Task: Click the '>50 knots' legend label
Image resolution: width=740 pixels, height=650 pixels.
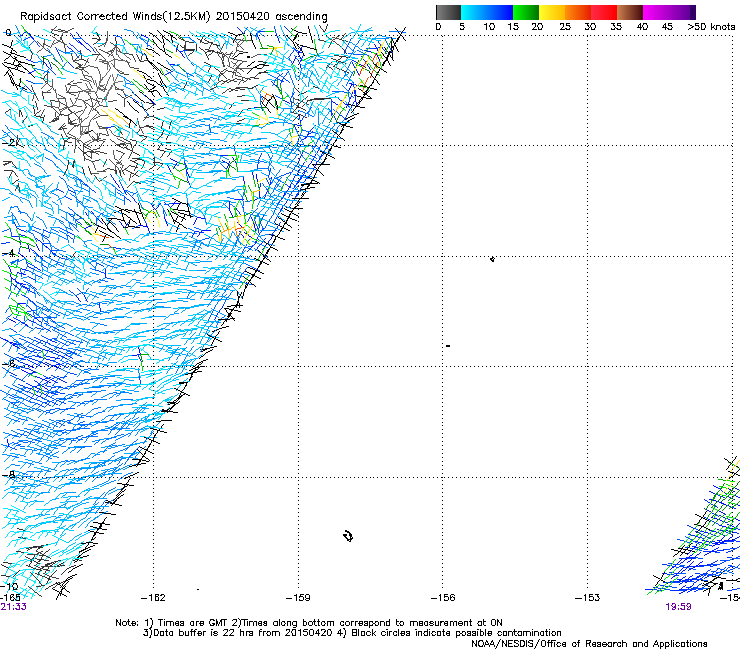Action: click(711, 27)
